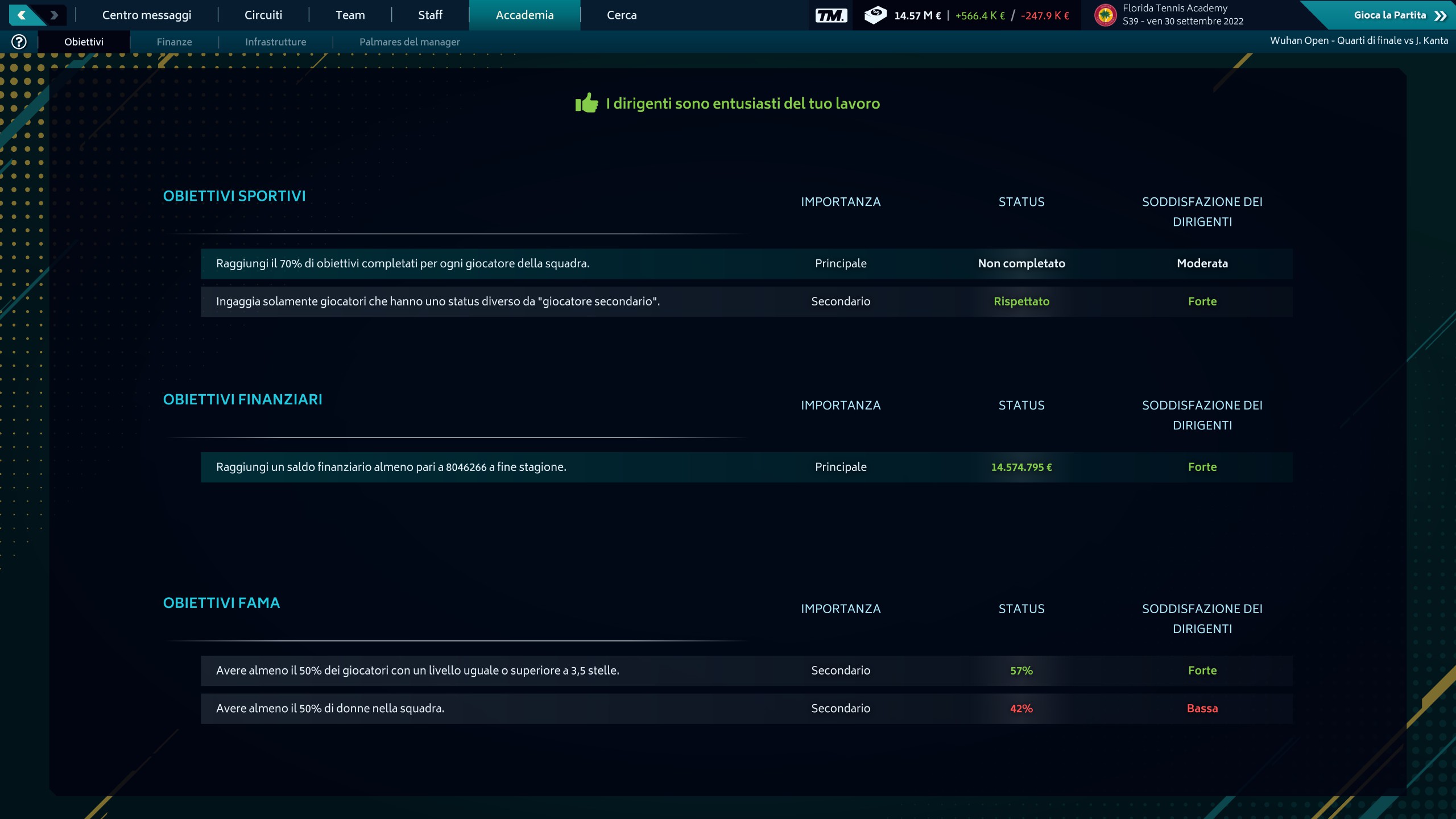Select 'Raggiungi un saldo finanziario' objective row
Image resolution: width=1456 pixels, height=819 pixels.
747,467
